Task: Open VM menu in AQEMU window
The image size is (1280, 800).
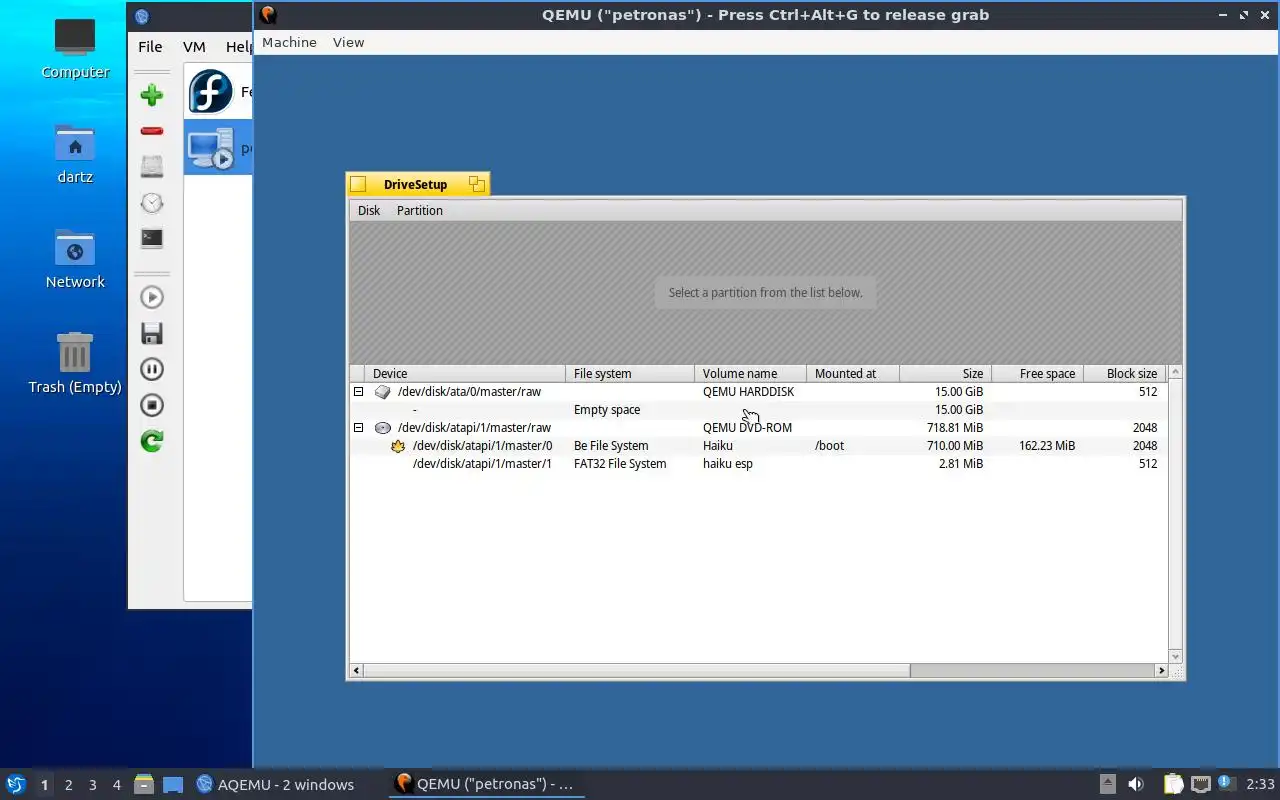Action: 194,46
